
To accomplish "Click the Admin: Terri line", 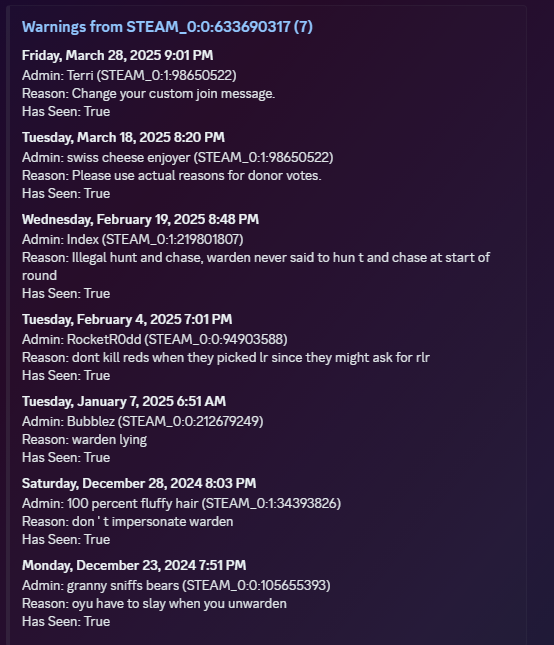I will [x=129, y=75].
